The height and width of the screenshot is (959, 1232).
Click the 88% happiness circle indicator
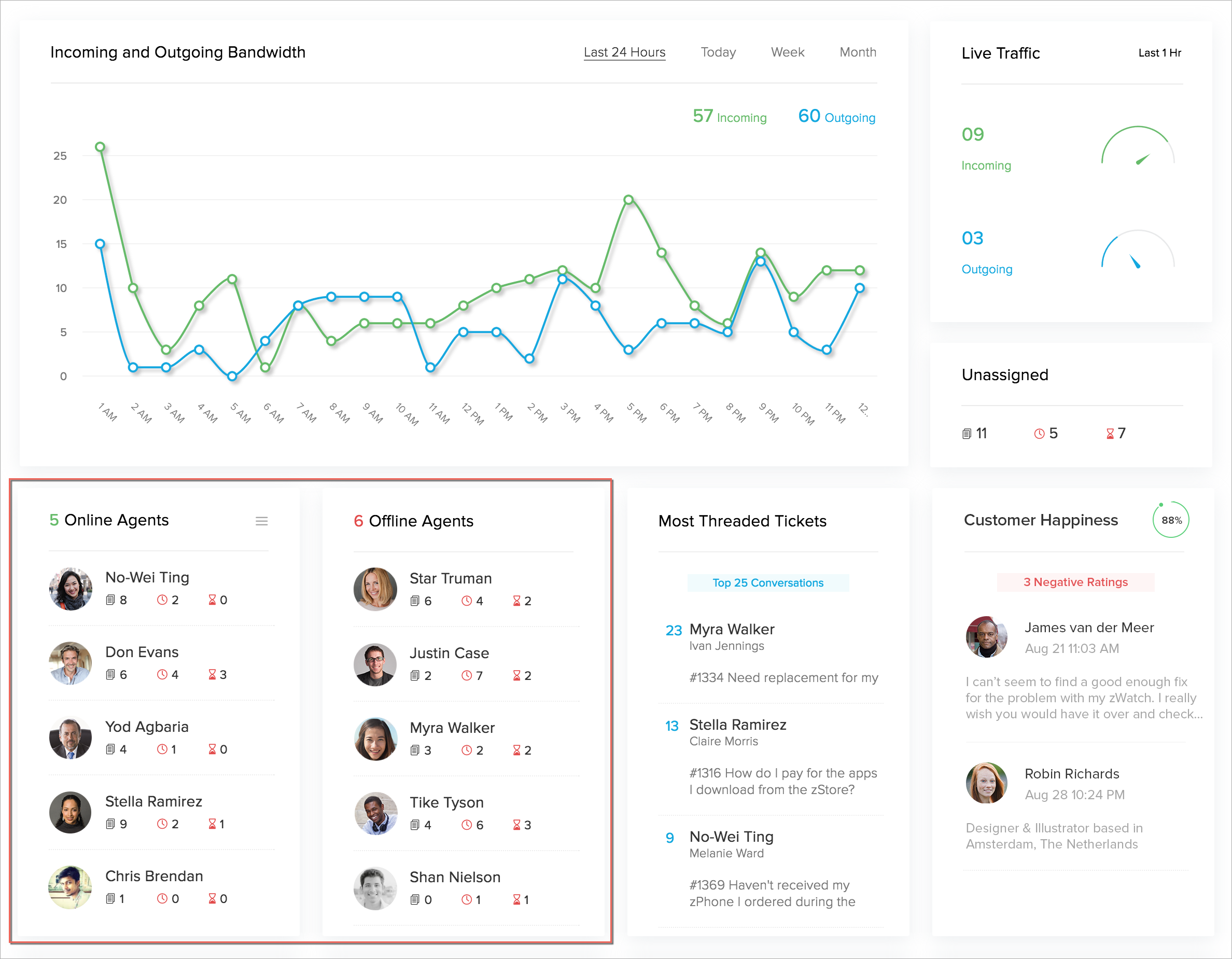coord(1170,520)
